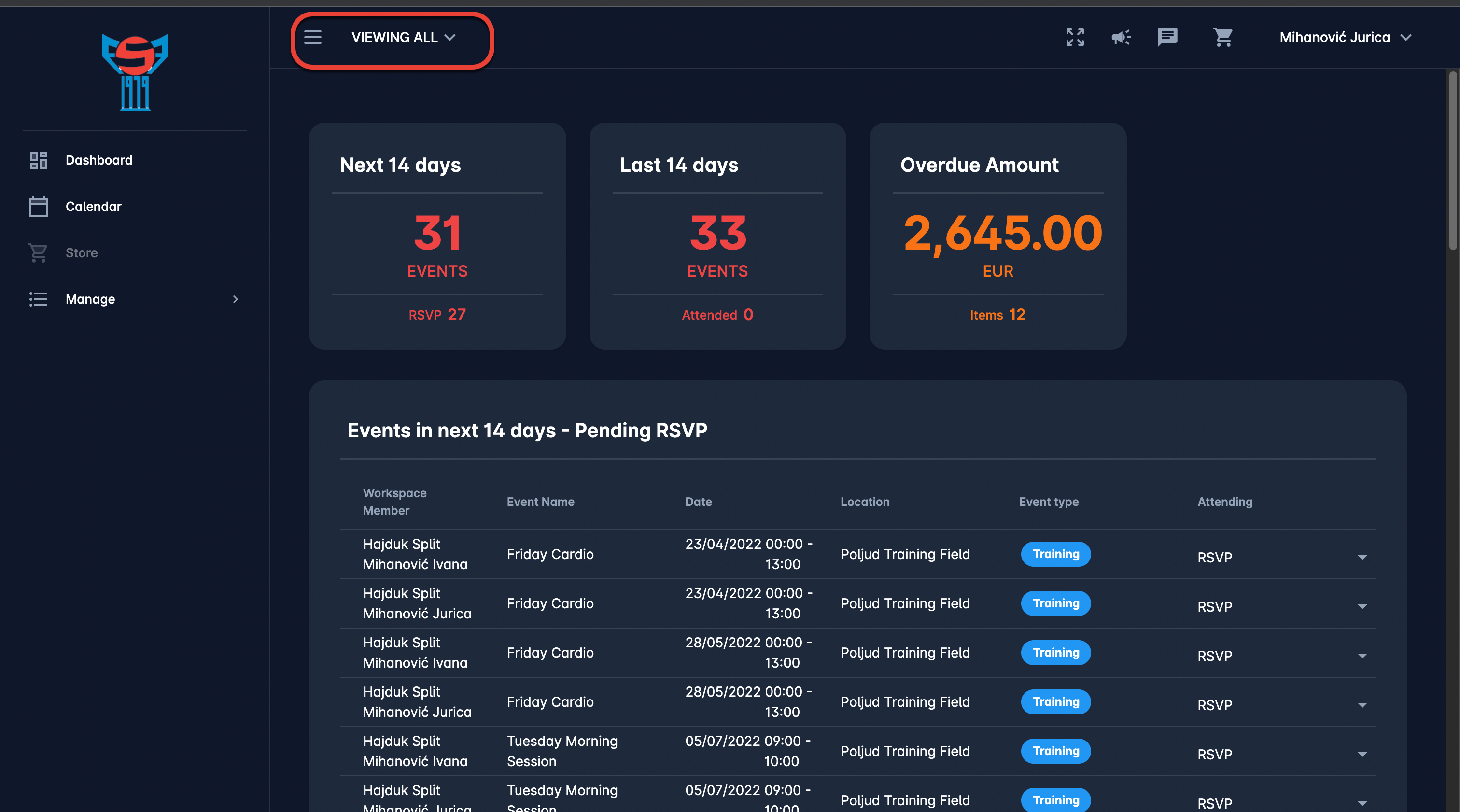
Task: Open RSVP dropdown for 28/05 Jurica event
Action: pyautogui.click(x=1362, y=705)
